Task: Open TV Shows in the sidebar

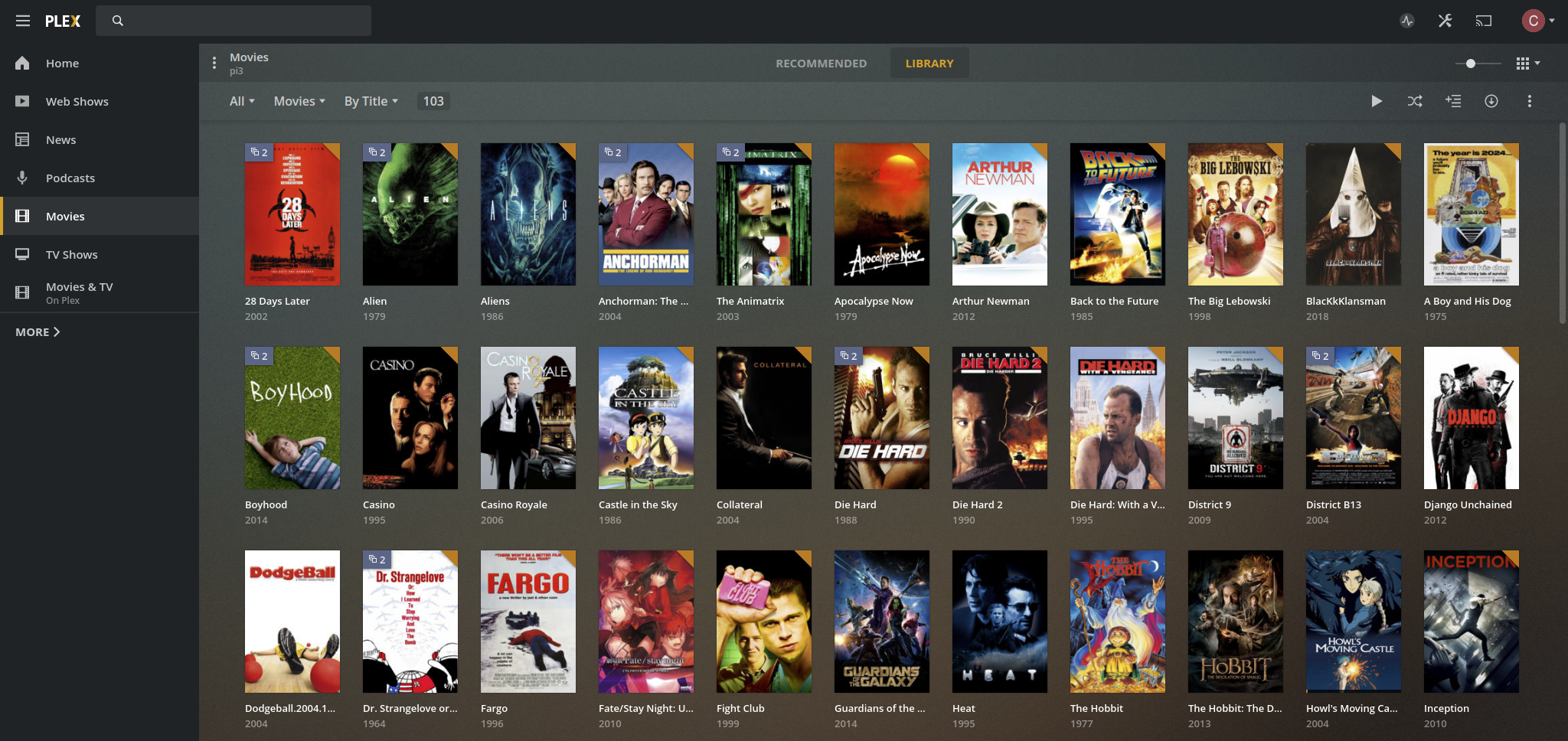Action: (x=71, y=254)
